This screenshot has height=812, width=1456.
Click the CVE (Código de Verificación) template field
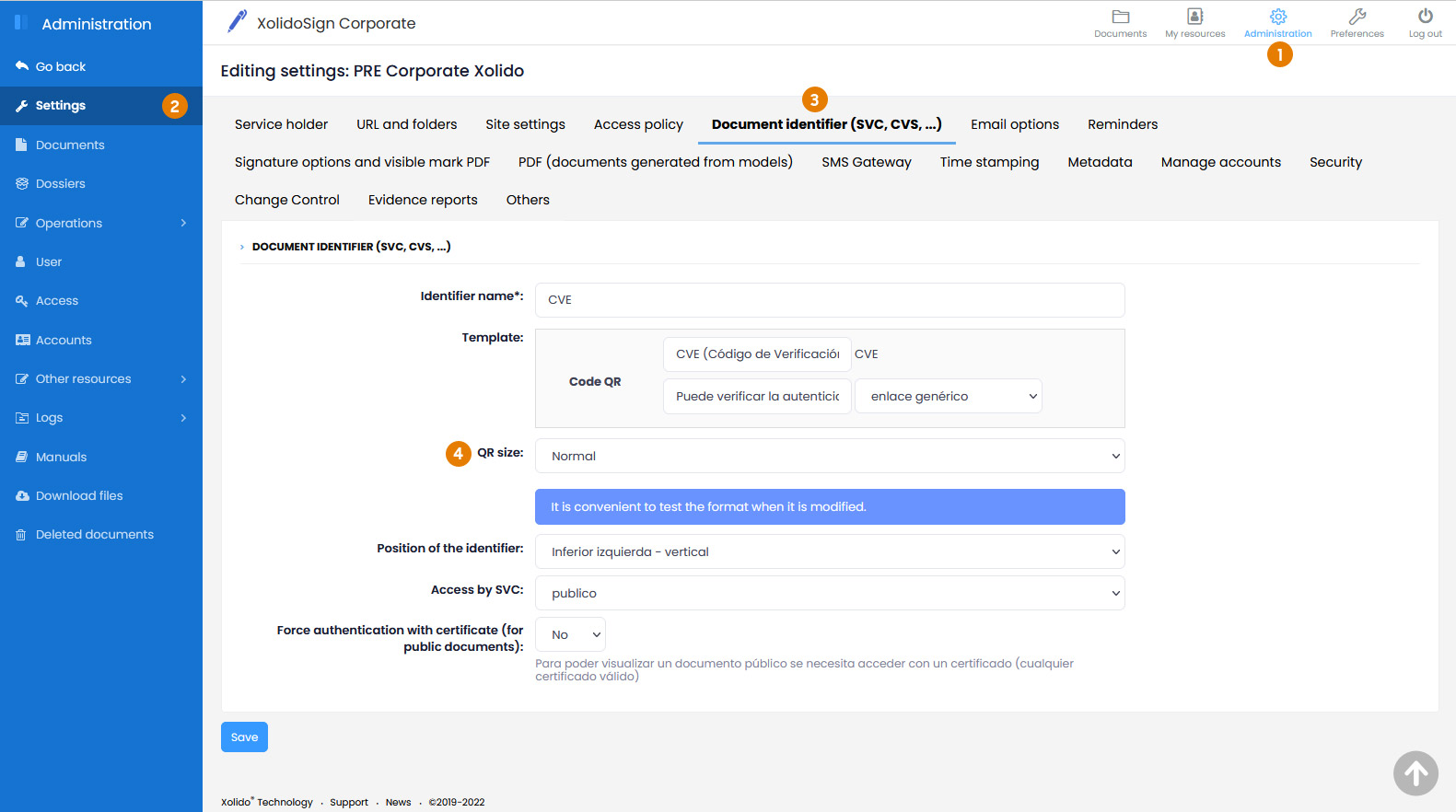[x=757, y=354]
